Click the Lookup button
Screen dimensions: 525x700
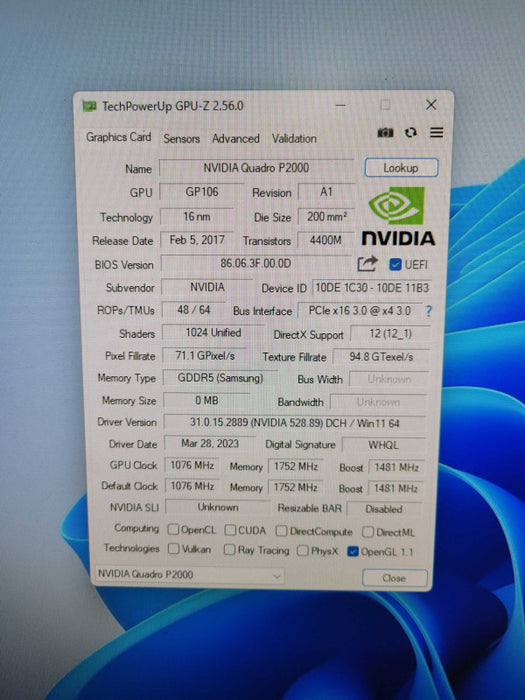click(401, 168)
